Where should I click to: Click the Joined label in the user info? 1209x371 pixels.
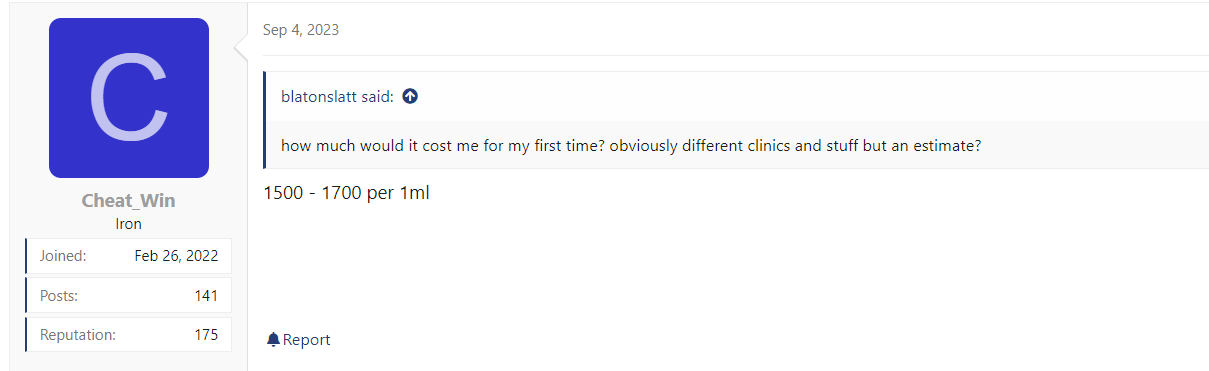[63, 256]
